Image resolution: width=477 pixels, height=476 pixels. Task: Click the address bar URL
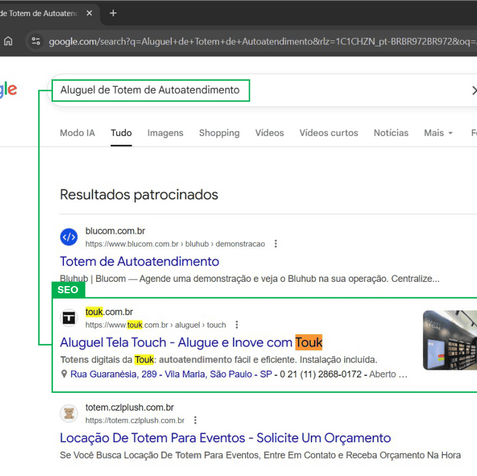coord(262,42)
